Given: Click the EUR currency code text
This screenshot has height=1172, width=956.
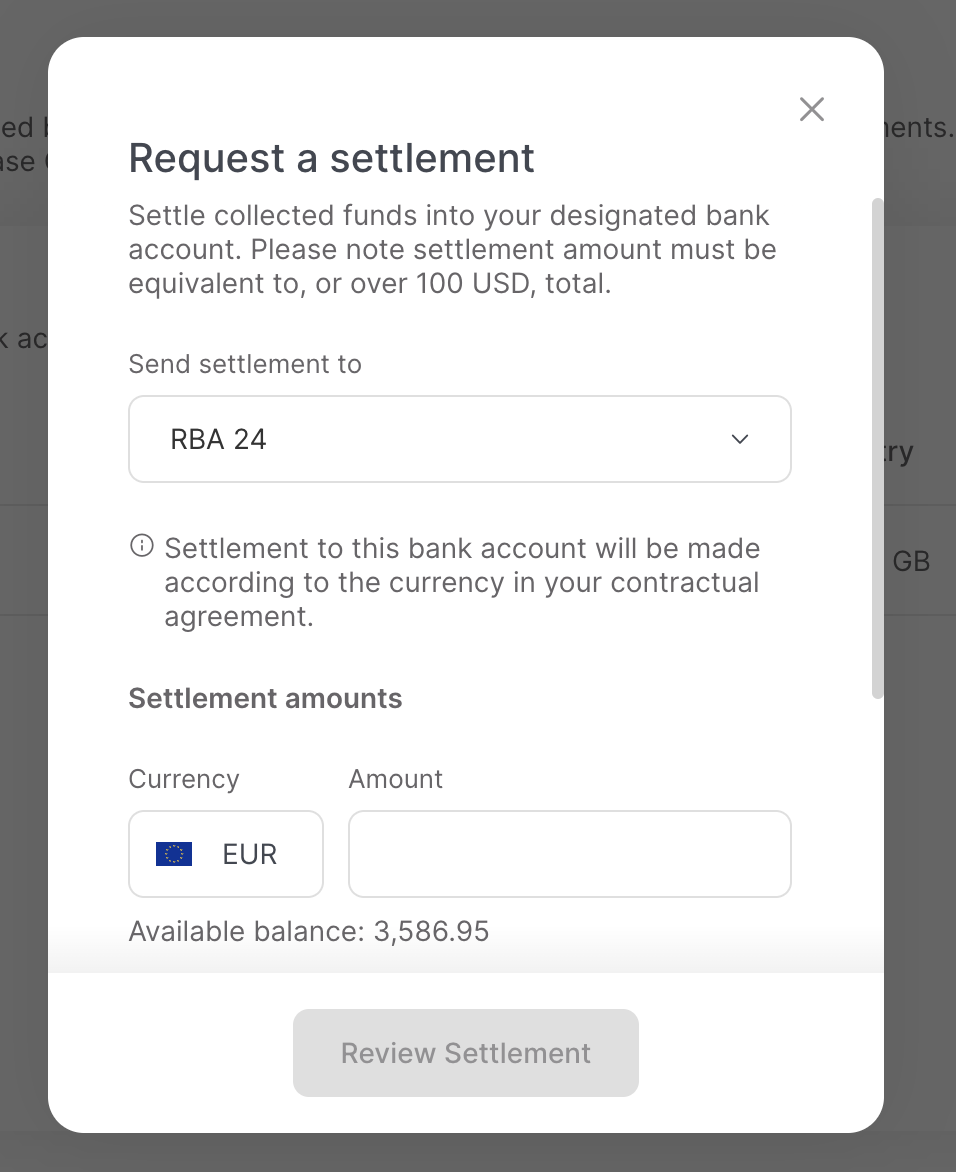Looking at the screenshot, I should coord(250,854).
